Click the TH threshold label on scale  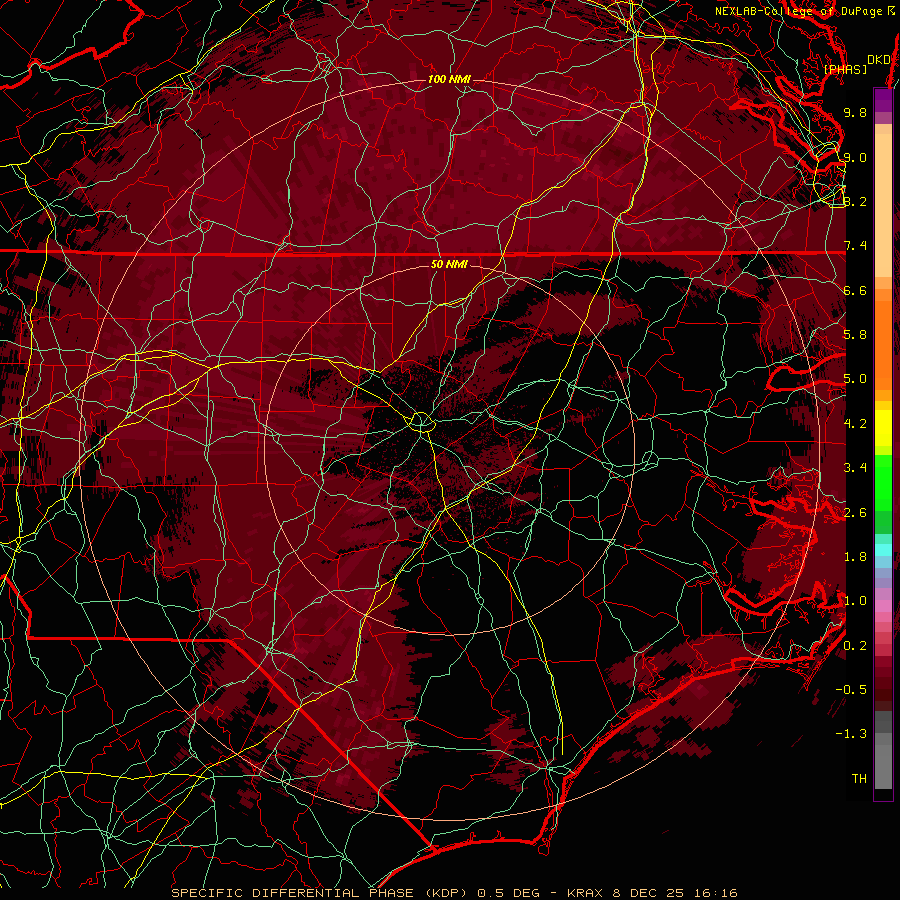(859, 778)
